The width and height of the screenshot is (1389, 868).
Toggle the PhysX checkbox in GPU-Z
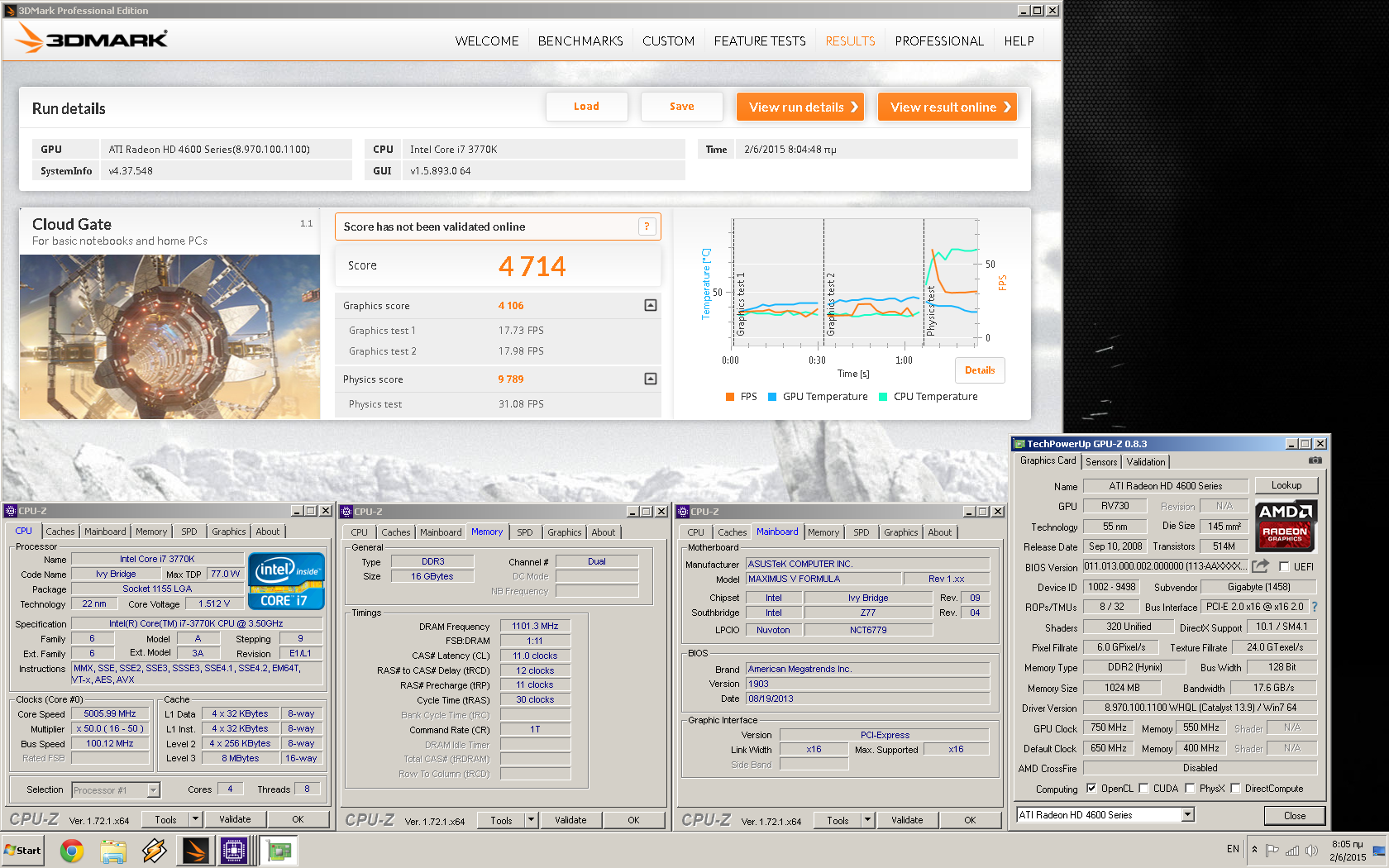click(x=1190, y=788)
